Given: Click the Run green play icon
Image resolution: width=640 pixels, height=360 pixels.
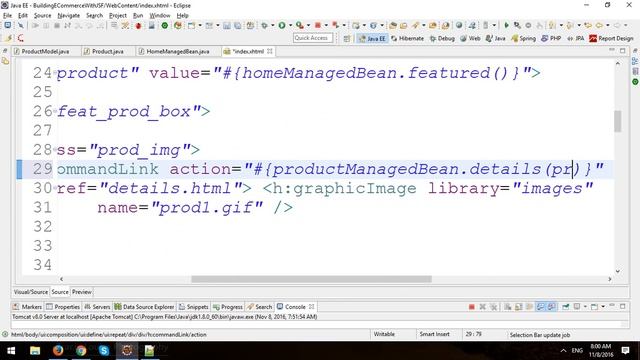Looking at the screenshot, I should (282, 25).
